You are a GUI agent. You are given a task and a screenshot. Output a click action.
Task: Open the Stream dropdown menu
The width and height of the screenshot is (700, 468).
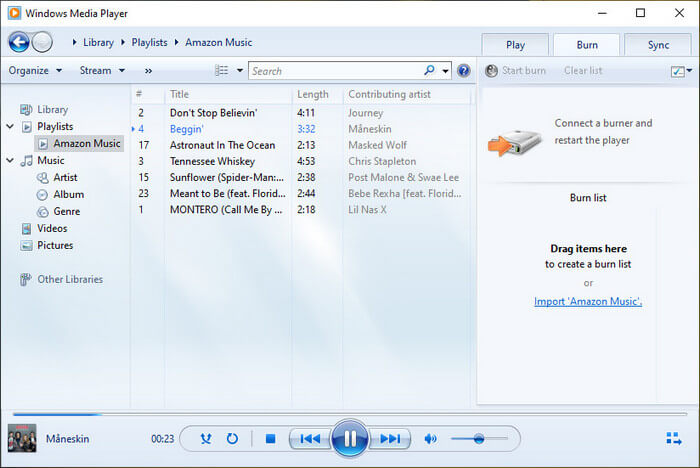click(102, 71)
